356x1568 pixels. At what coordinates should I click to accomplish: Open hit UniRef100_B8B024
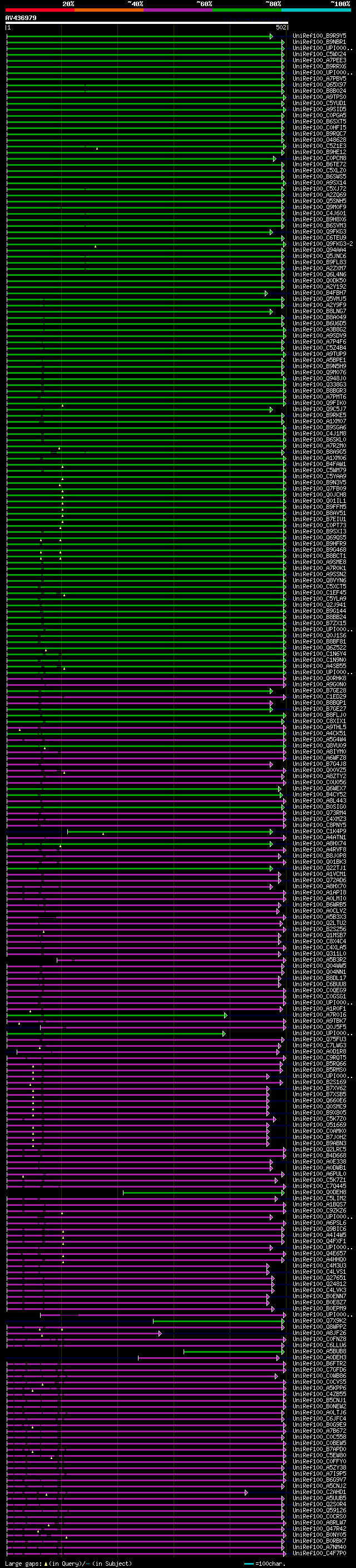(319, 91)
